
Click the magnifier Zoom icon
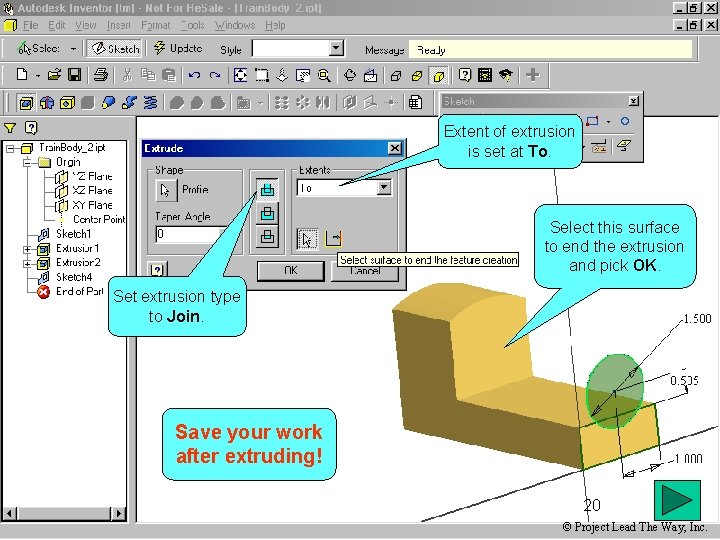[324, 75]
